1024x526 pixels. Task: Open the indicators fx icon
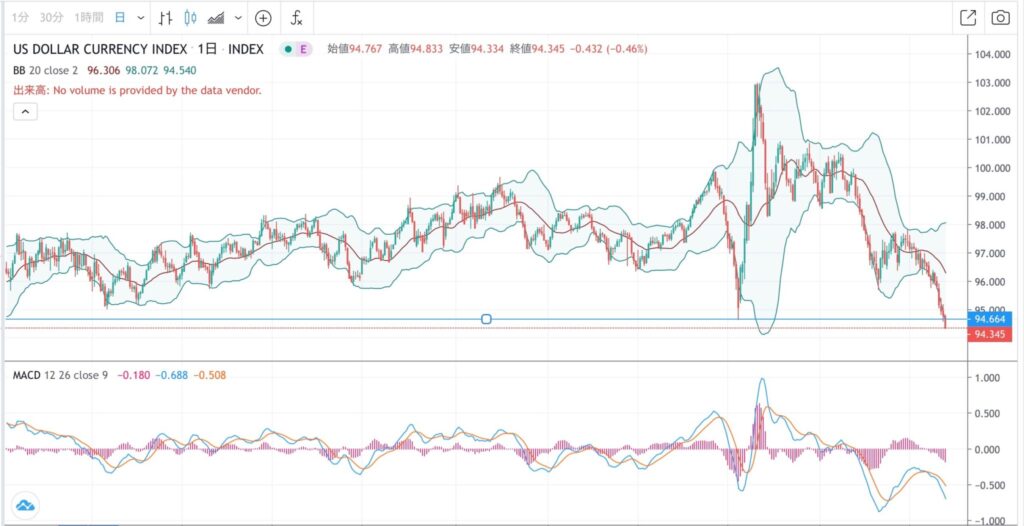[297, 18]
